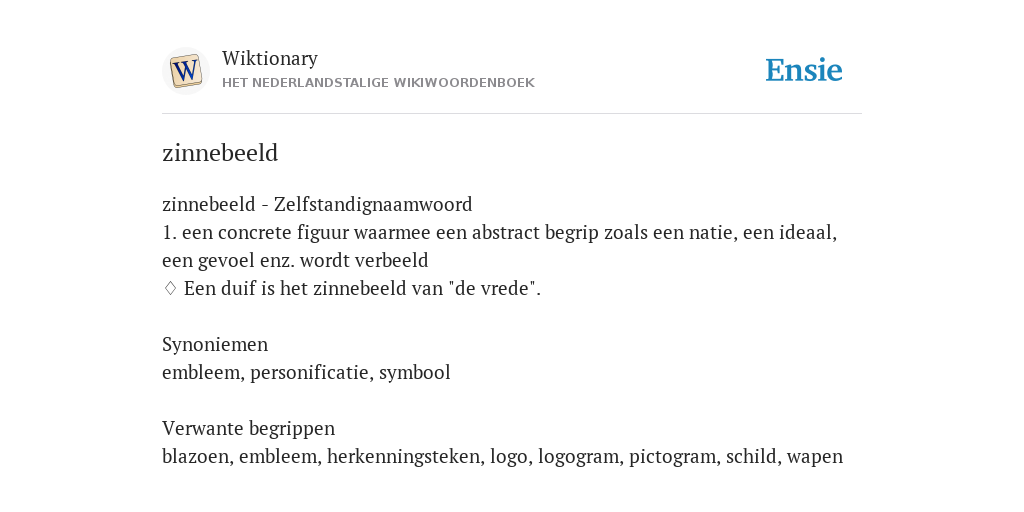1024x512 pixels.
Task: Select the subtitle 'Het Nederlandstalige Wikiwoordenboek'
Action: pos(378,83)
